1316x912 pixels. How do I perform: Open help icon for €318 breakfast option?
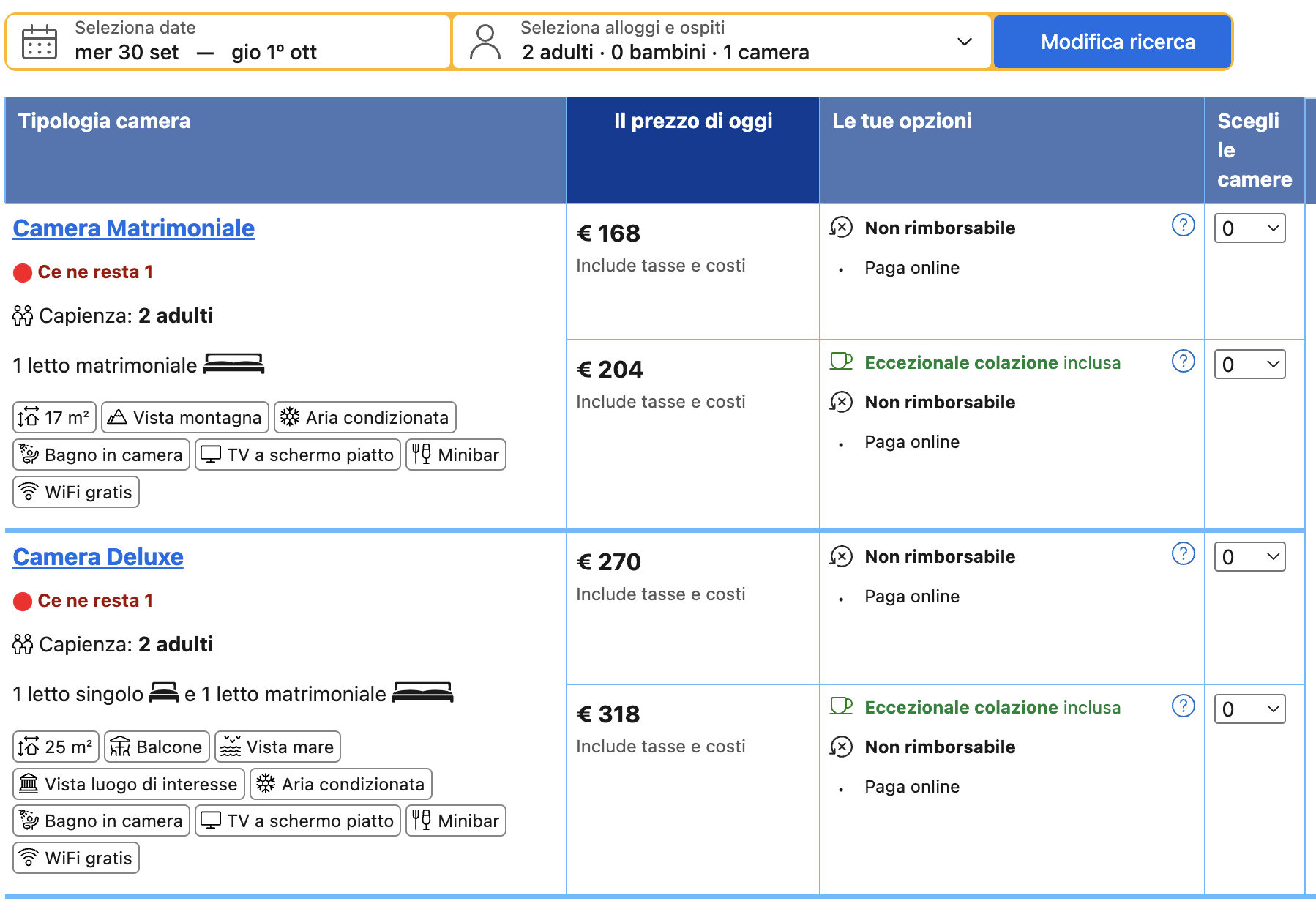click(1183, 706)
